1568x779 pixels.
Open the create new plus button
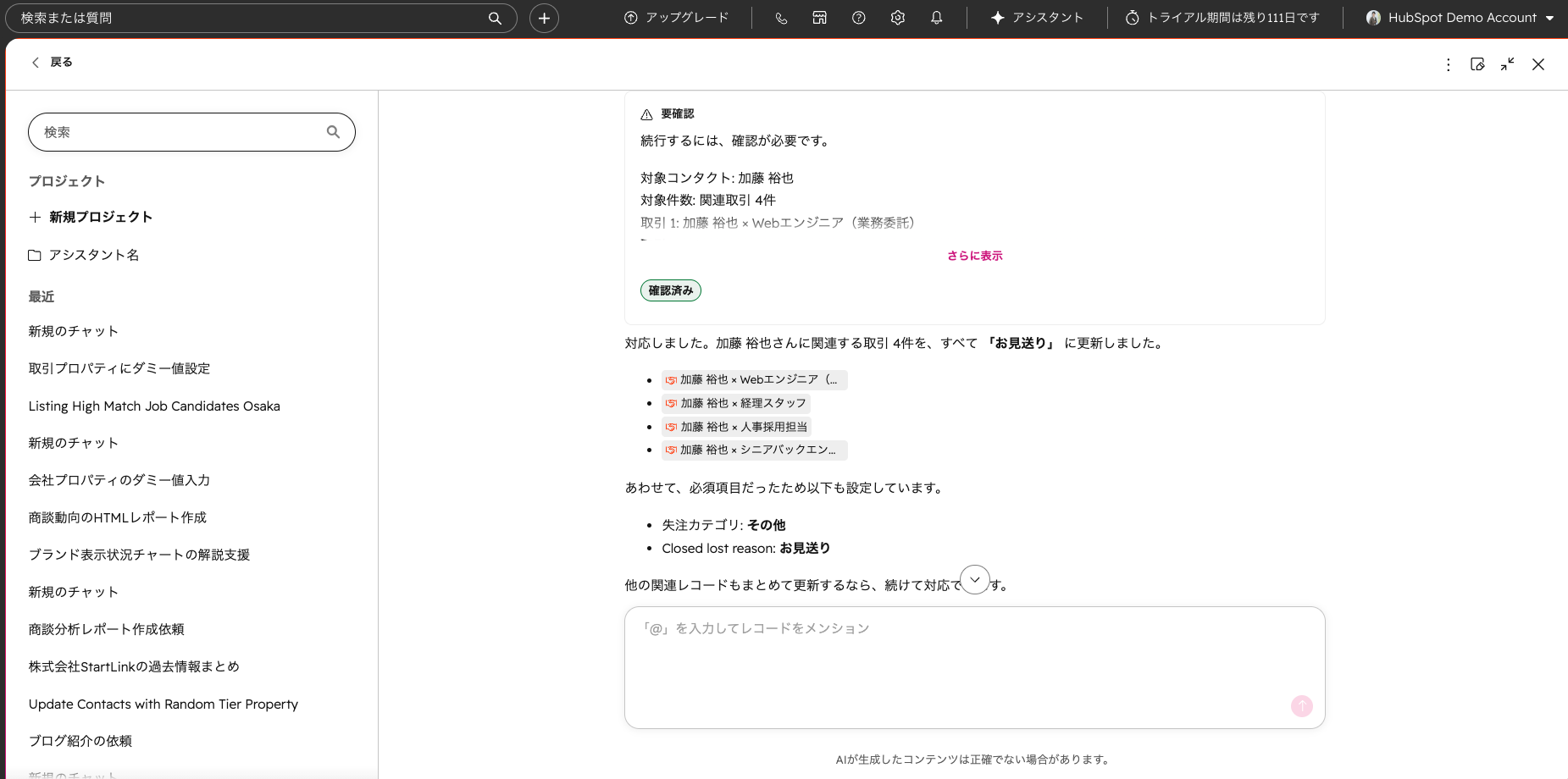tap(544, 18)
